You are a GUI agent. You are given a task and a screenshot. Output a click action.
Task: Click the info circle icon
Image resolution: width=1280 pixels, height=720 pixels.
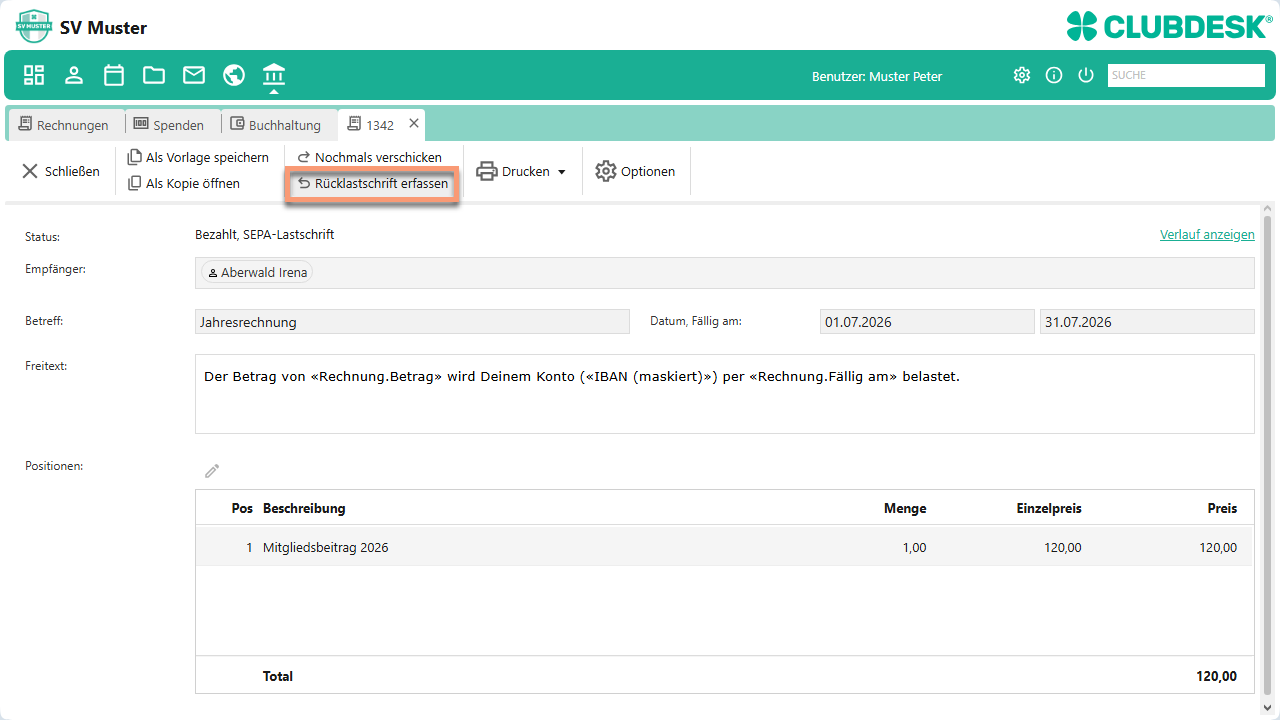(x=1054, y=75)
